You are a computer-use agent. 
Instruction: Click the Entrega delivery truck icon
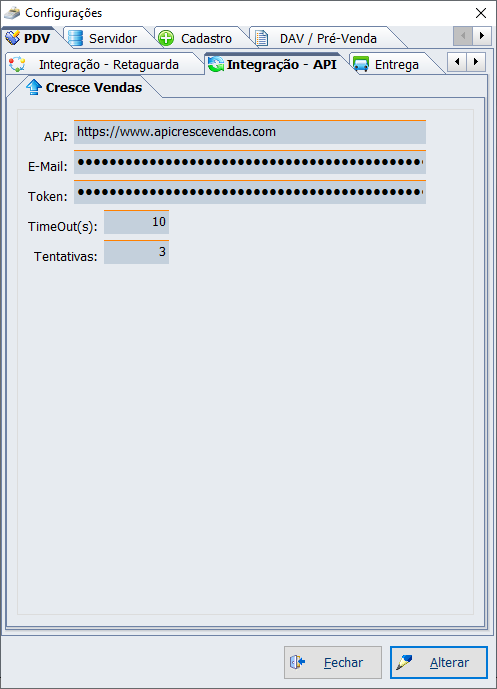(361, 64)
